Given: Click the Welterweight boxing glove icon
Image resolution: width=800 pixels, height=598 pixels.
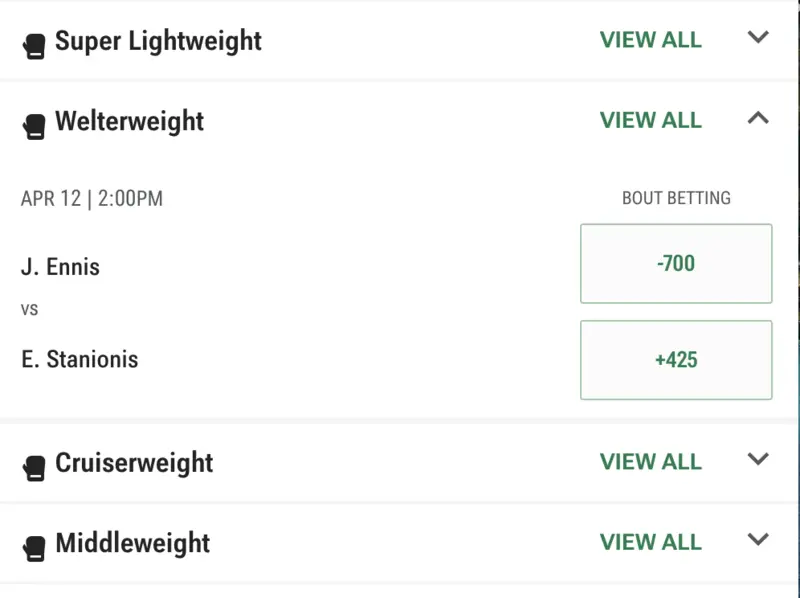Looking at the screenshot, I should pos(34,125).
